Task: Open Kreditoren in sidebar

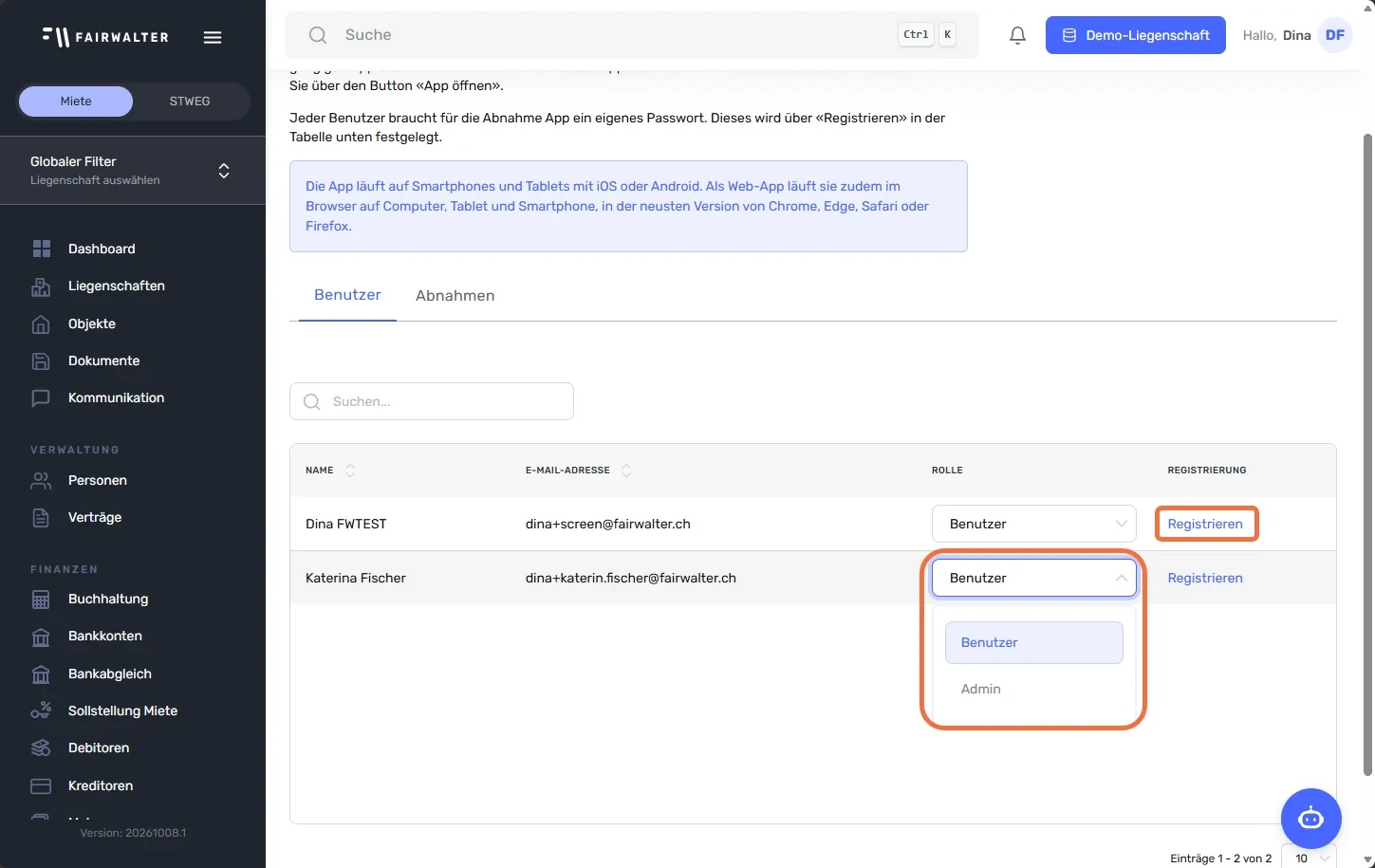Action: click(101, 785)
